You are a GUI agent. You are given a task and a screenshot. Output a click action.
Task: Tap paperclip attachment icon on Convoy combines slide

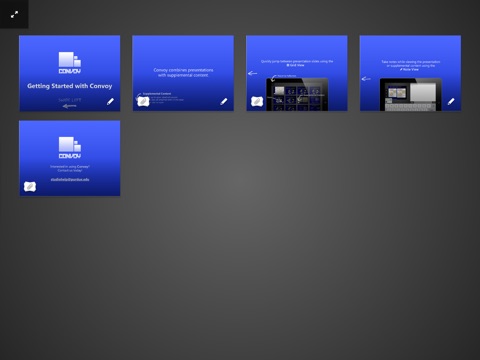pos(143,101)
